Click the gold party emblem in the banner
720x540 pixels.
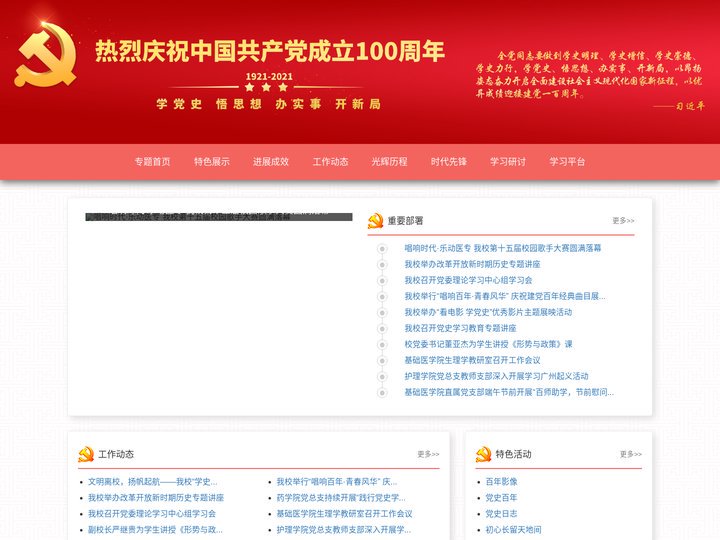(x=45, y=55)
